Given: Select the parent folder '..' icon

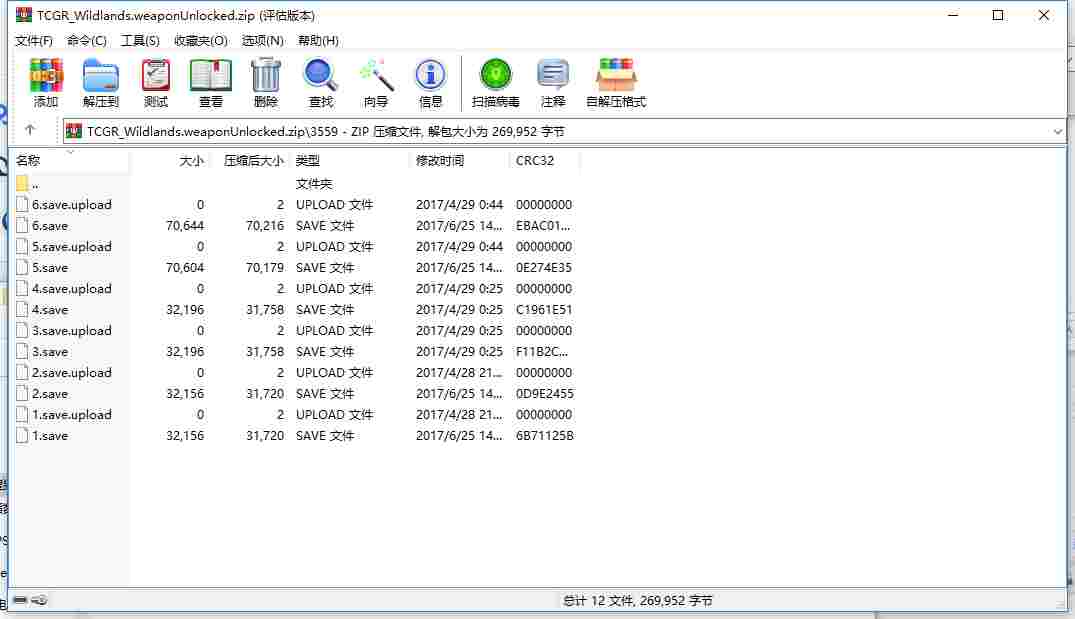Looking at the screenshot, I should pyautogui.click(x=22, y=184).
